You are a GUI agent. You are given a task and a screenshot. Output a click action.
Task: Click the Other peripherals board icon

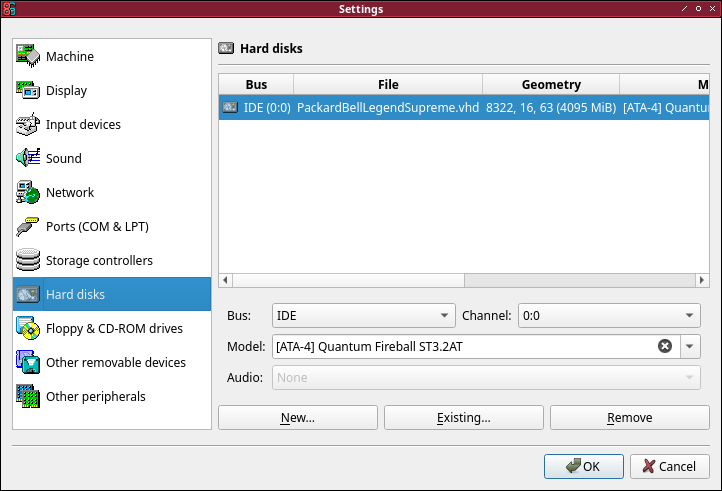[28, 396]
